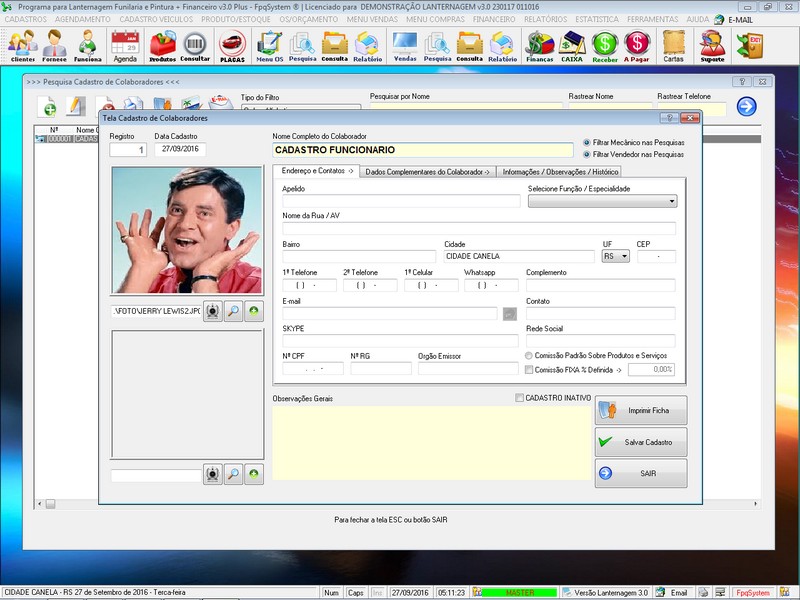Switch to Dados Complementares do Colaborador tab
The width and height of the screenshot is (800, 600).
tap(427, 171)
